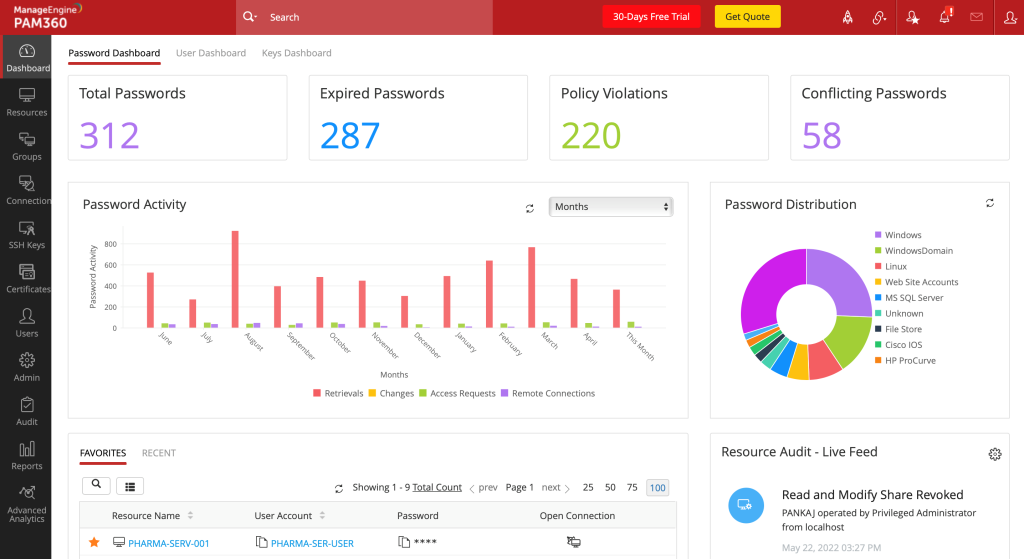This screenshot has width=1024, height=559.
Task: Go to Certificates in the sidebar
Action: [27, 278]
